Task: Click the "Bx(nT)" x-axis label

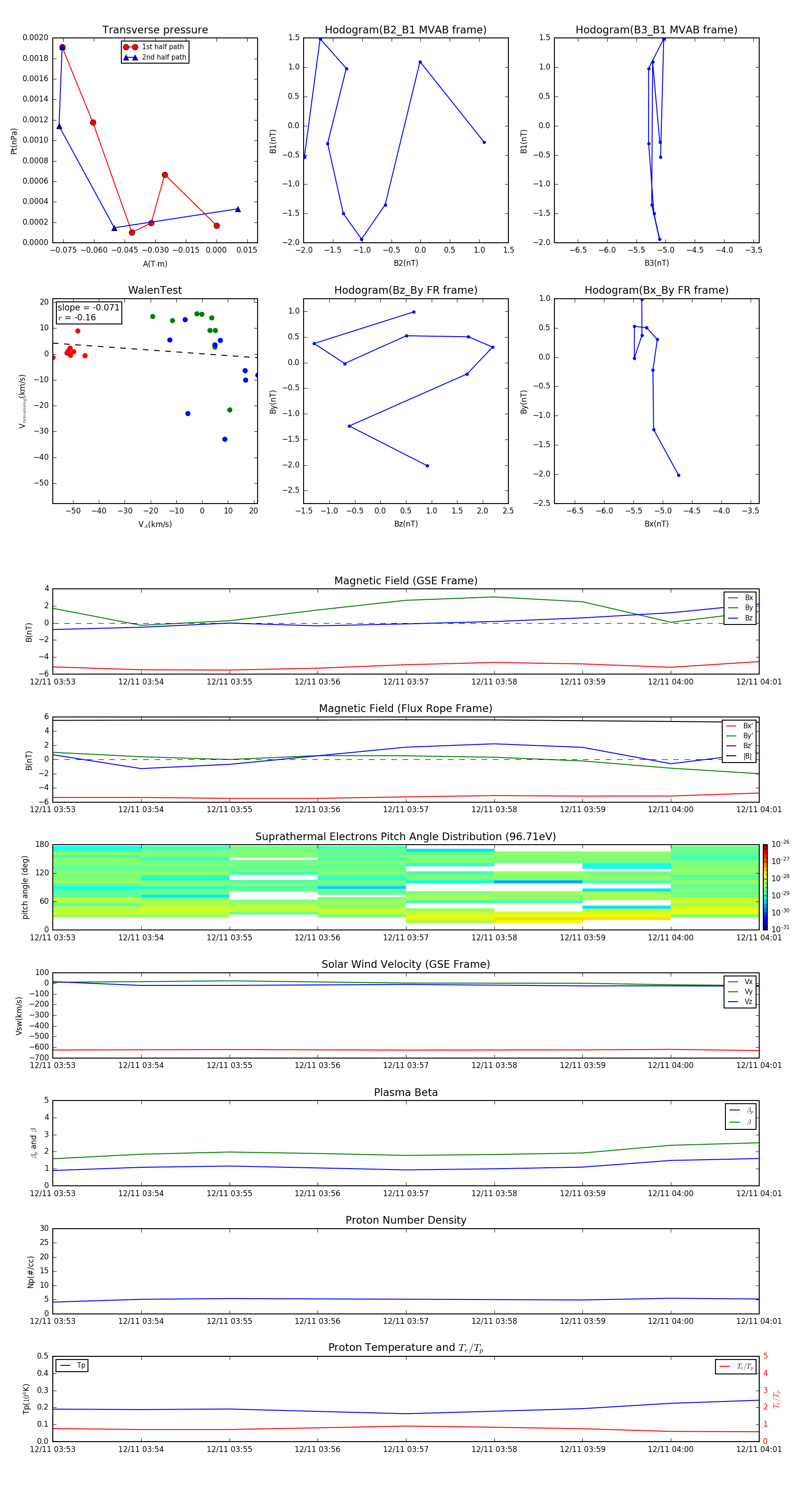Action: 656,524
